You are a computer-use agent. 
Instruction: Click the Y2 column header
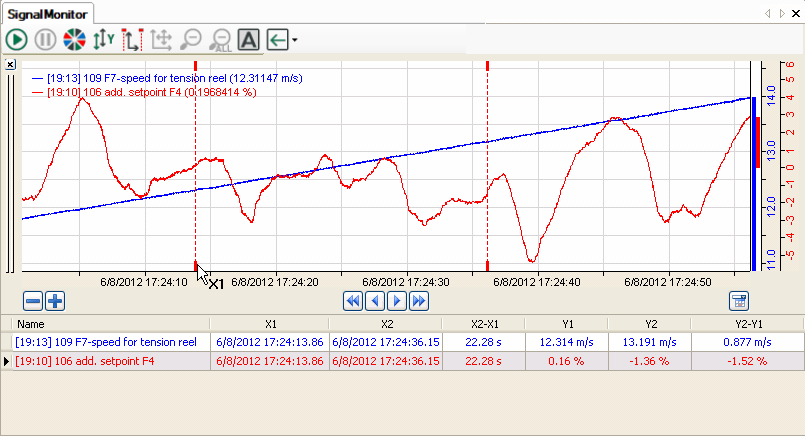point(651,324)
